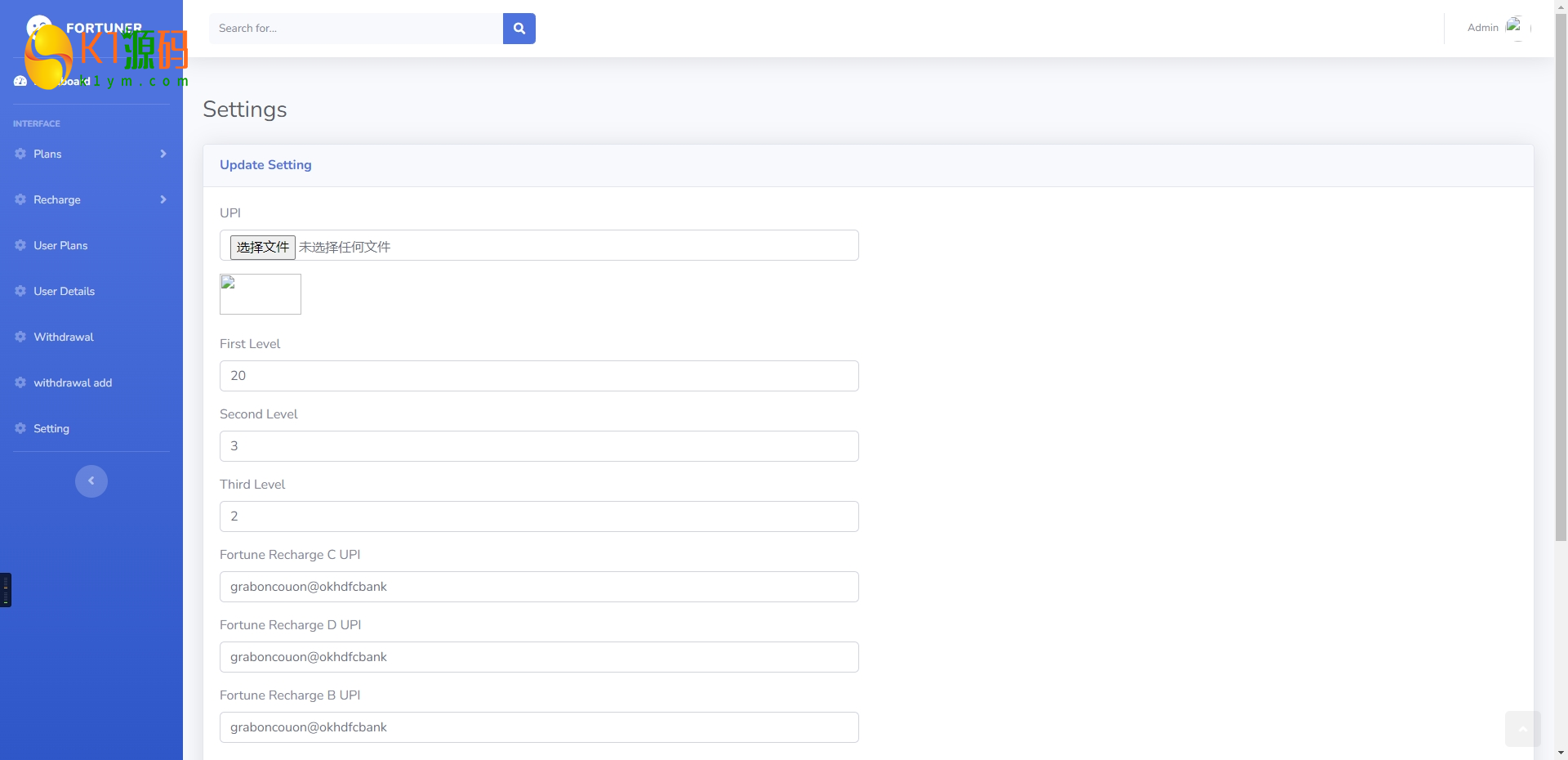
Task: Click the gear icon beside Withdrawal
Action: tap(20, 337)
